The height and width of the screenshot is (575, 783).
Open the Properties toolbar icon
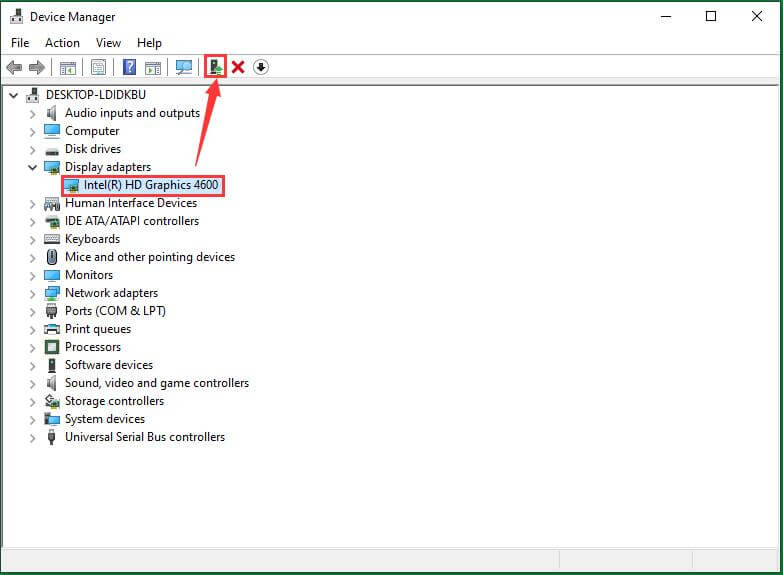(98, 67)
